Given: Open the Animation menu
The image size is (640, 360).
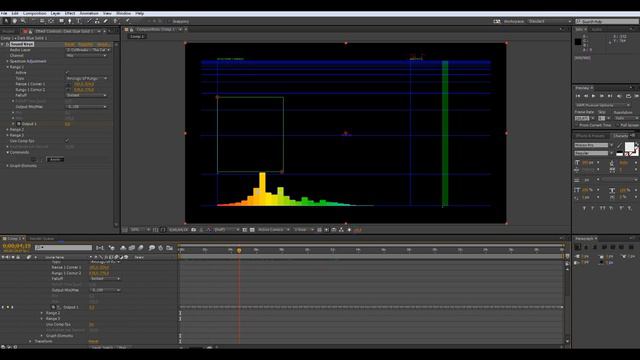Looking at the screenshot, I should (89, 13).
